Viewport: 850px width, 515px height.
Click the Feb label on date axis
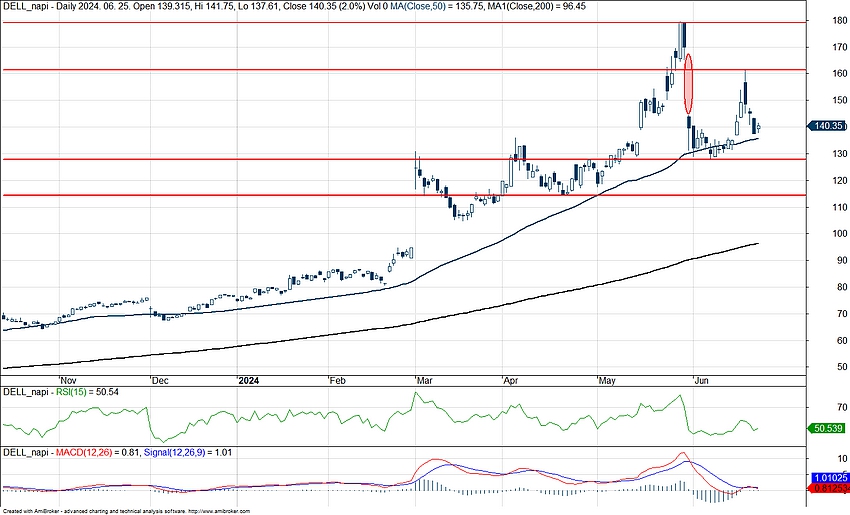[337, 381]
